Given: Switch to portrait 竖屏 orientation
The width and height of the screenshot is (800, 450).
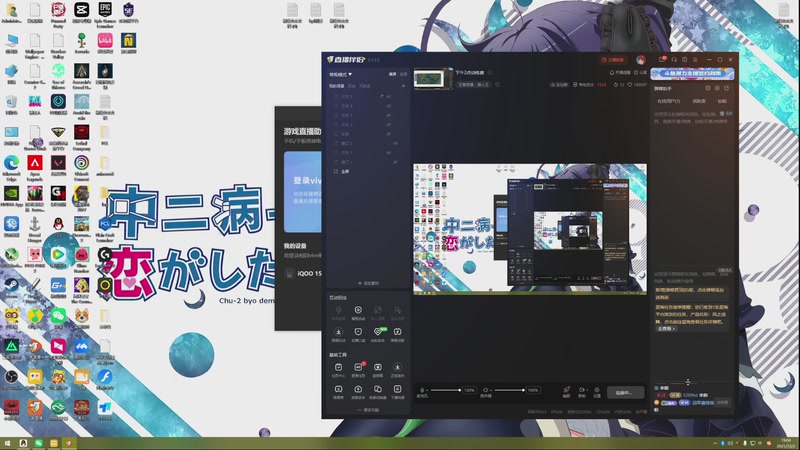Looking at the screenshot, I should coord(404,74).
